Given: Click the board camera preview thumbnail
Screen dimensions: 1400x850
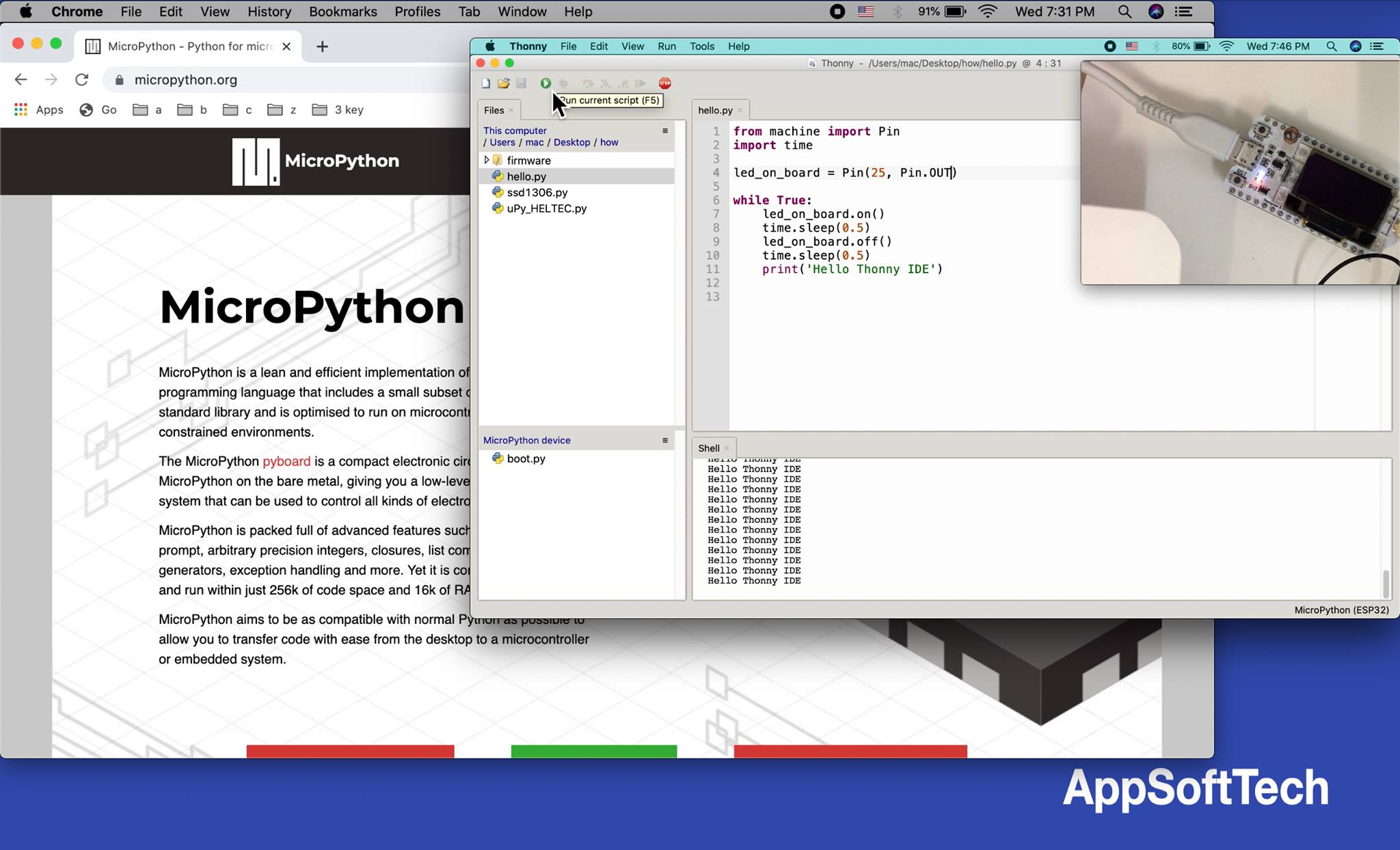Looking at the screenshot, I should point(1239,172).
